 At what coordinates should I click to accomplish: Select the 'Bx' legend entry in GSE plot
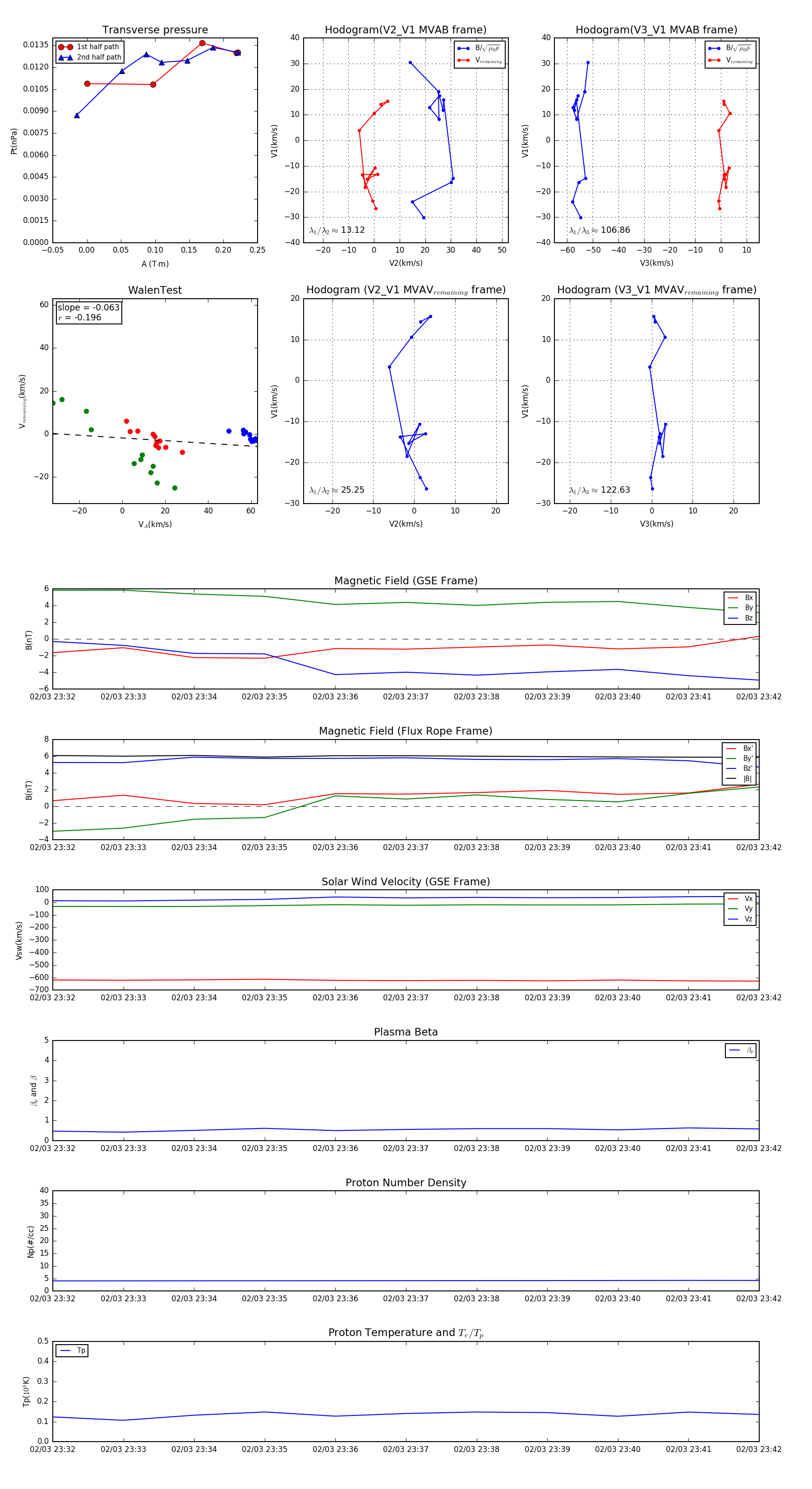click(x=740, y=598)
